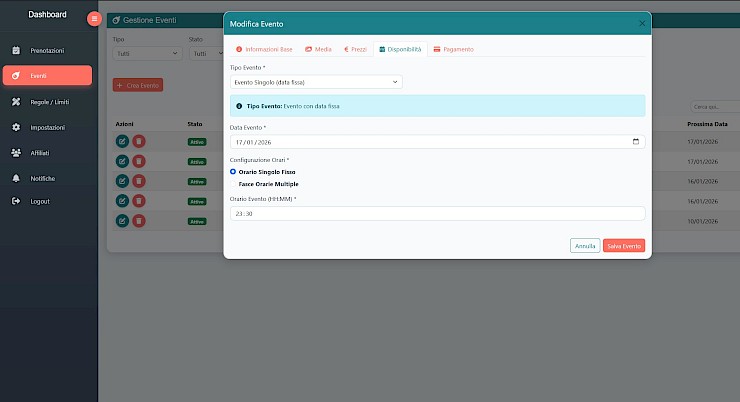Open Prenotazioni from the sidebar
Image resolution: width=740 pixels, height=402 pixels.
[47, 50]
